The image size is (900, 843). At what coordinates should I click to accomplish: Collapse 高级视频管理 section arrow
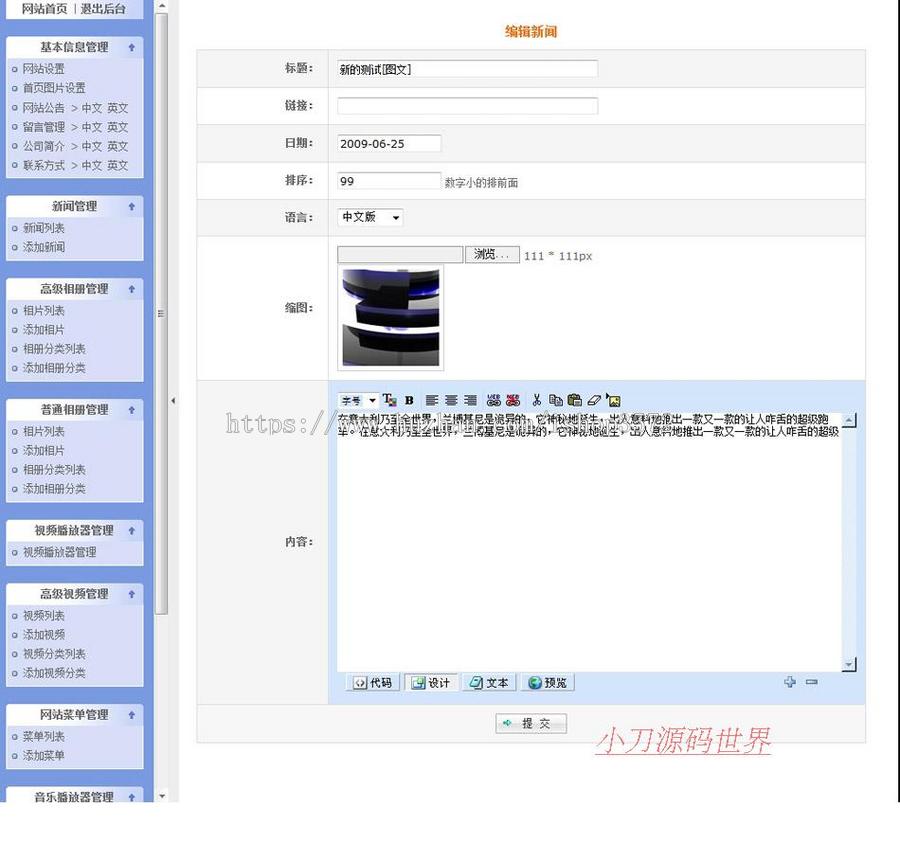tap(132, 594)
